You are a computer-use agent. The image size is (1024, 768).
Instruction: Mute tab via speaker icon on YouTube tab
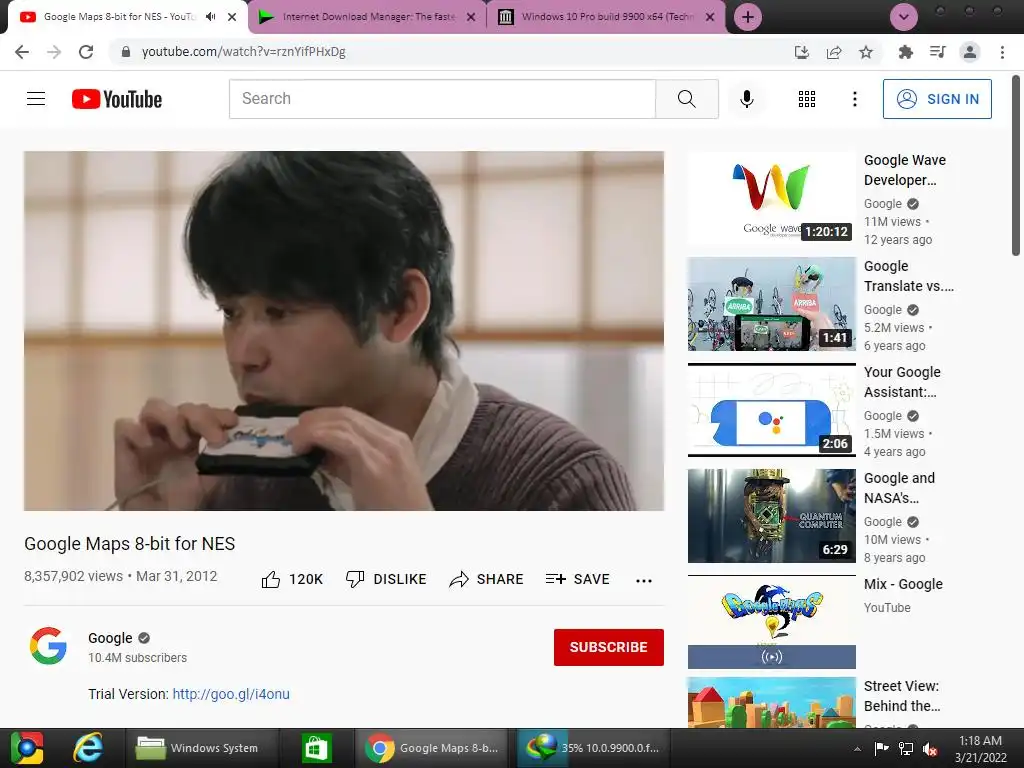pyautogui.click(x=210, y=17)
